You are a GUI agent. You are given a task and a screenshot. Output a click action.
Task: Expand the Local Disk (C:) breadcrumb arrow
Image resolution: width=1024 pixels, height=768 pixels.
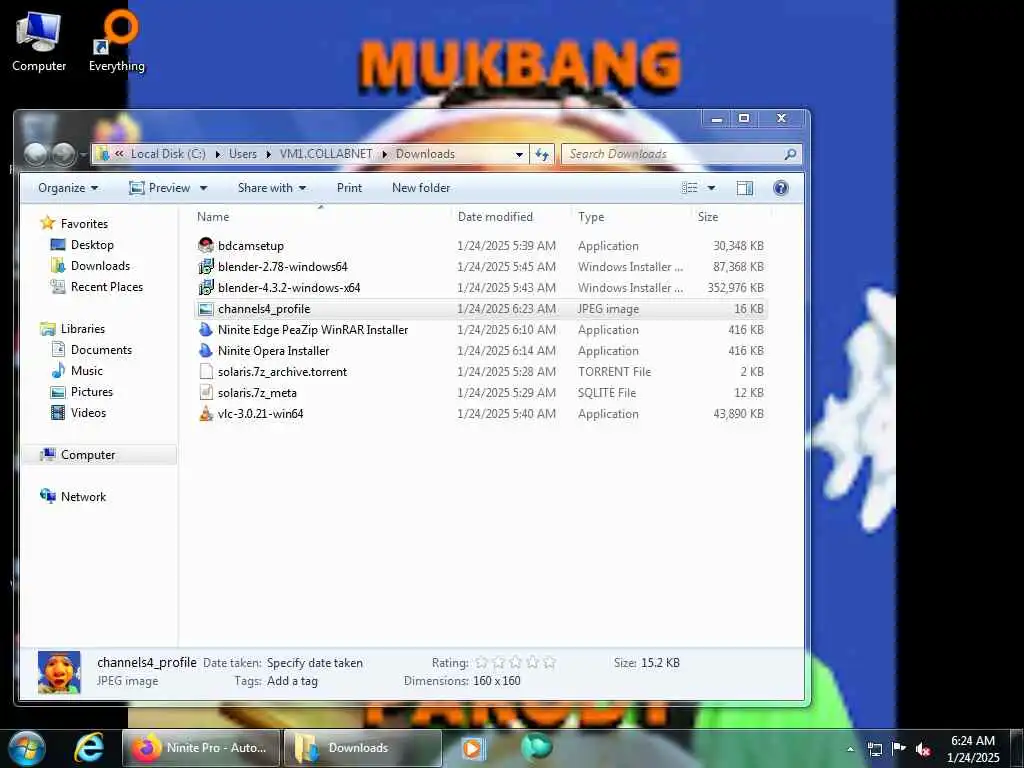point(218,154)
